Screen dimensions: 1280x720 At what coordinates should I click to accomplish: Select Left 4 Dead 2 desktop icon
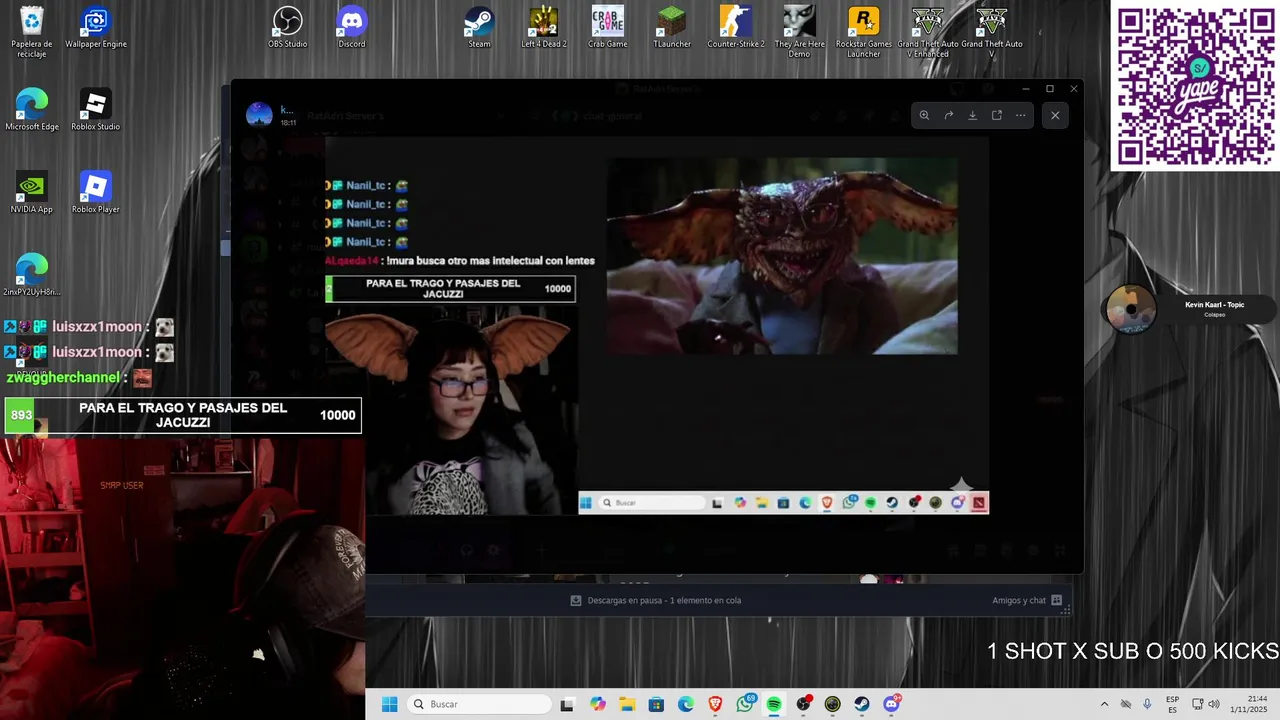[544, 28]
